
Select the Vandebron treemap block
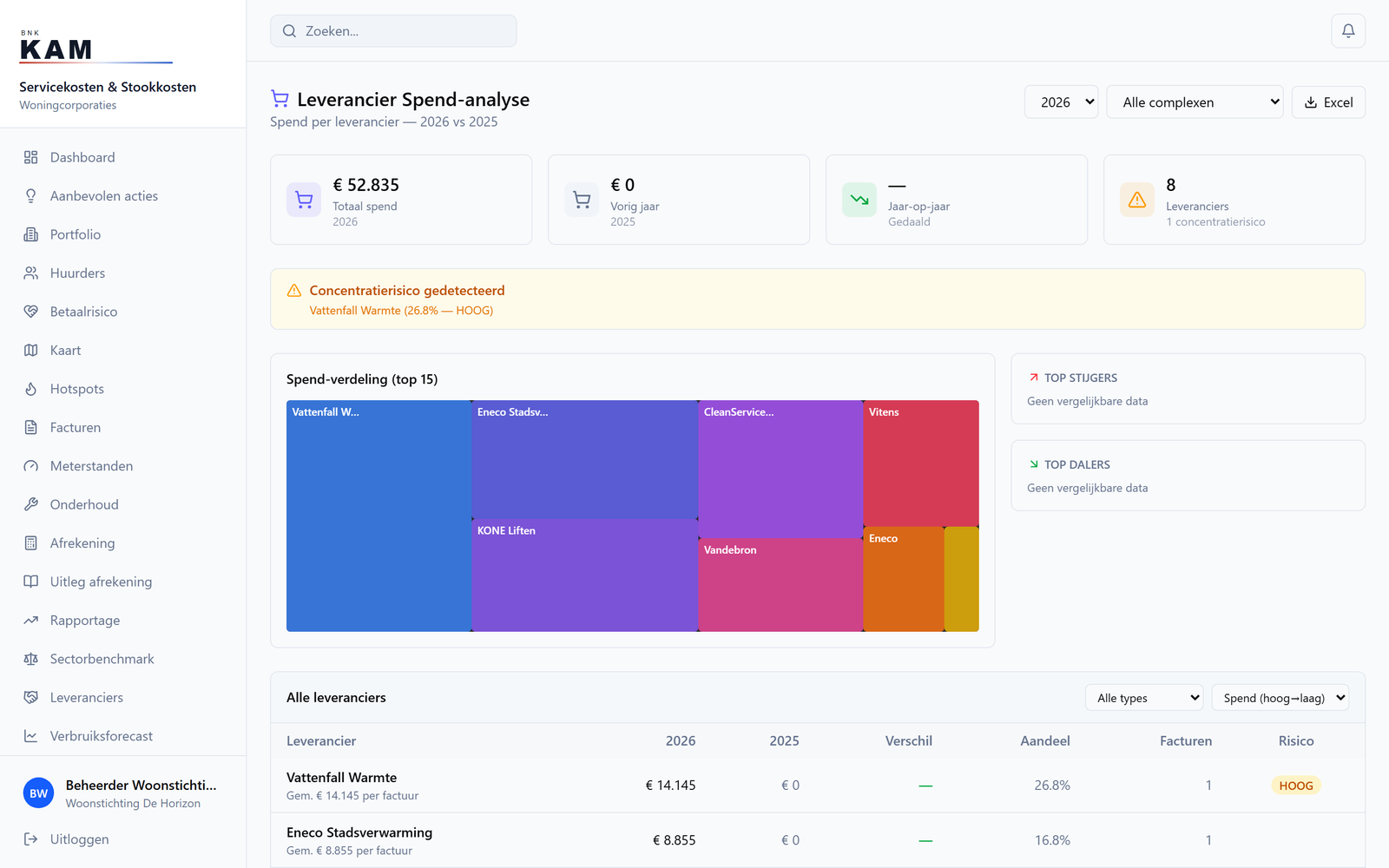(780, 585)
